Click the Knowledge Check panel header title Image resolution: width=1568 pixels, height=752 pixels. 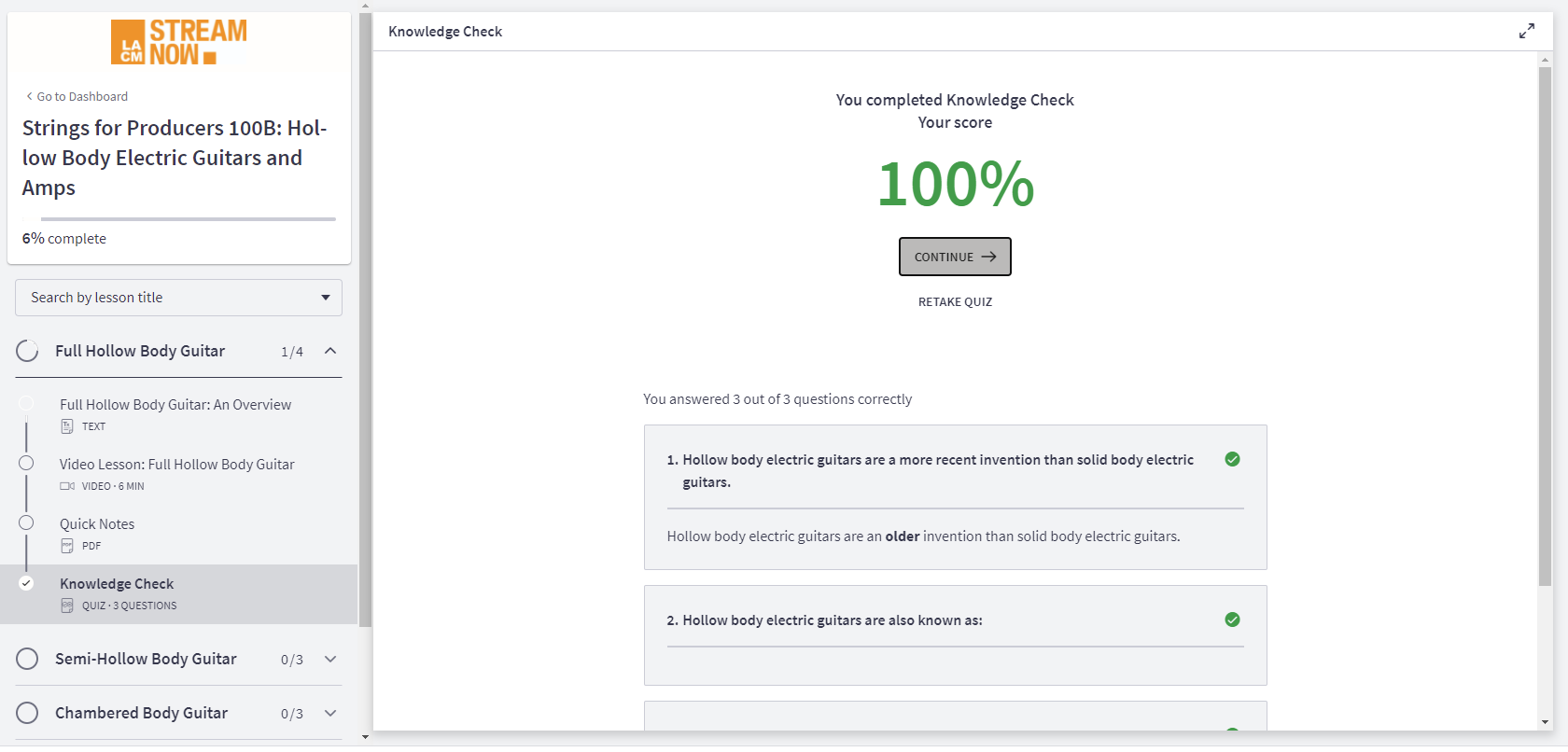pos(445,32)
